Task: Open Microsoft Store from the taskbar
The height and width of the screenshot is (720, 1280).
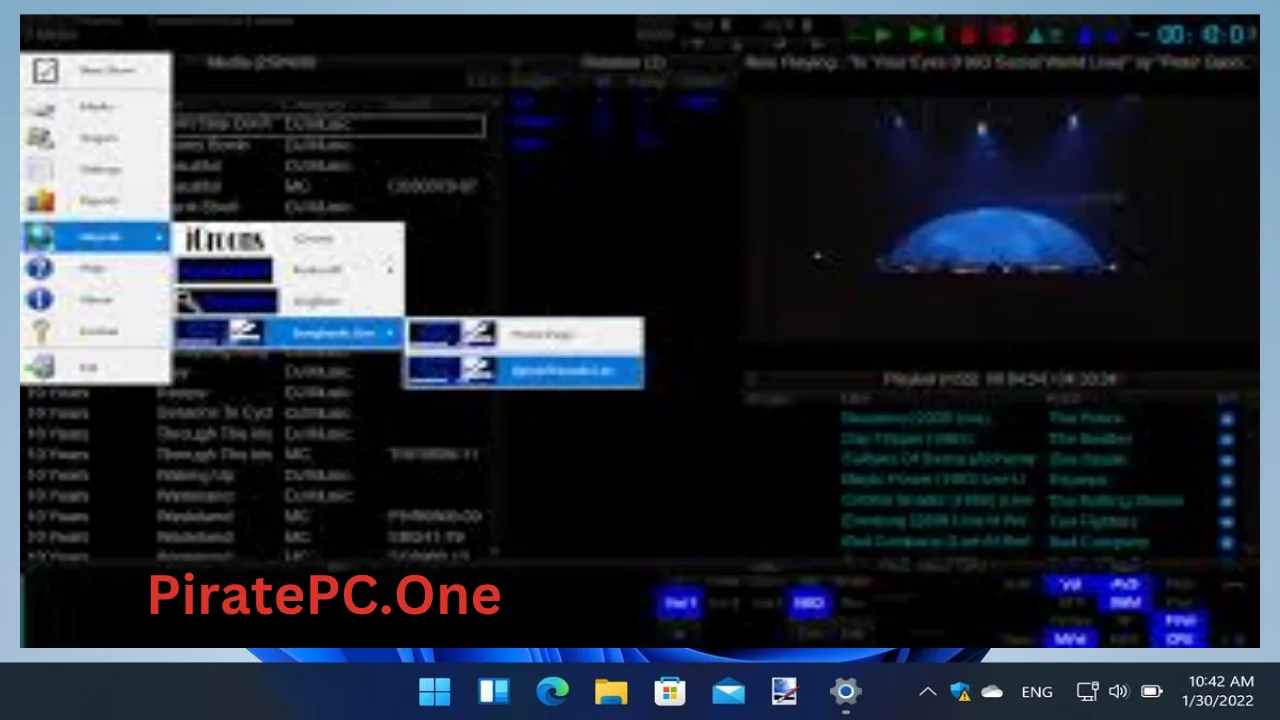Action: click(669, 692)
